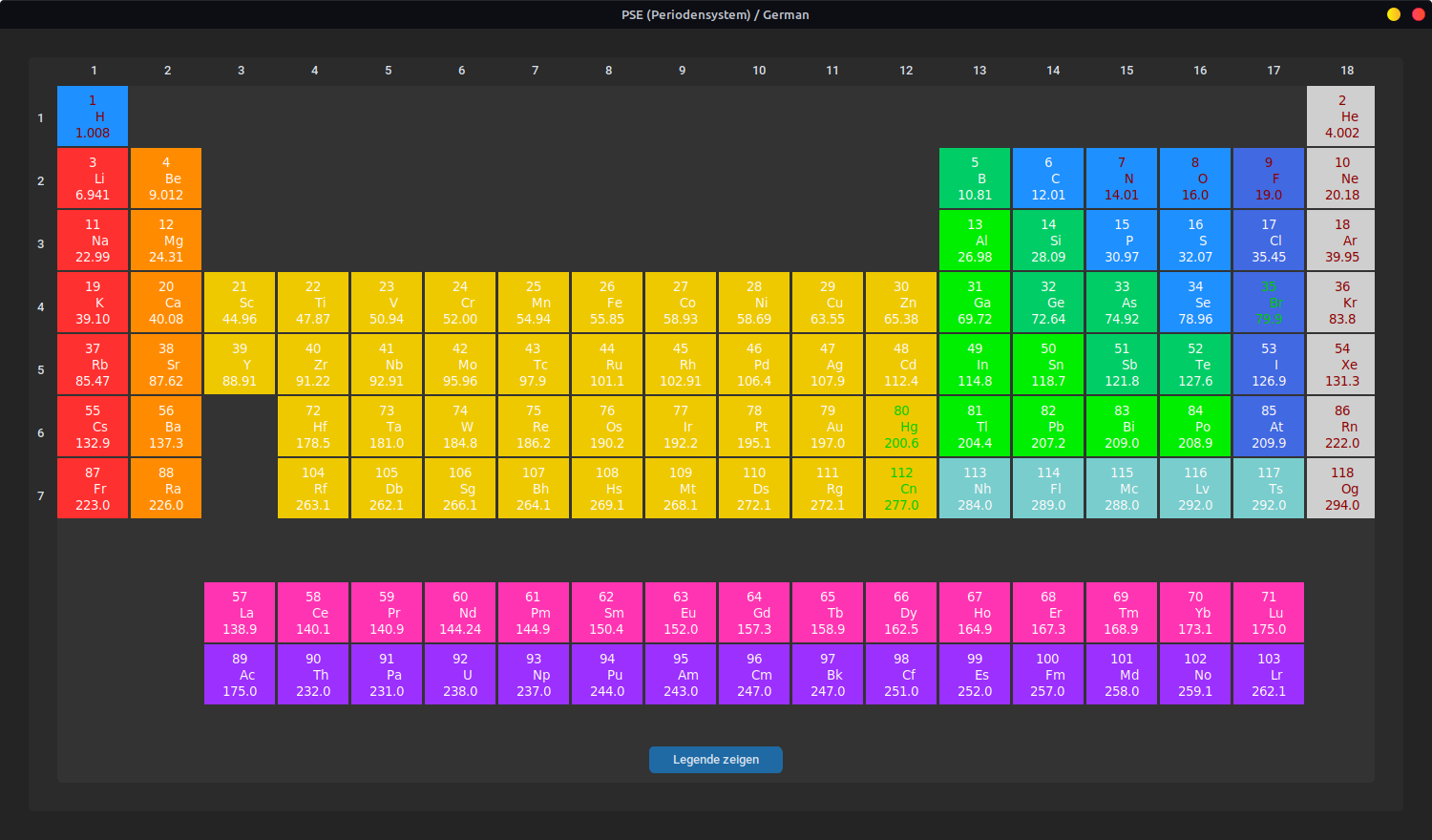Select Titanium (Ti) element tile
The image size is (1432, 840).
pyautogui.click(x=313, y=303)
